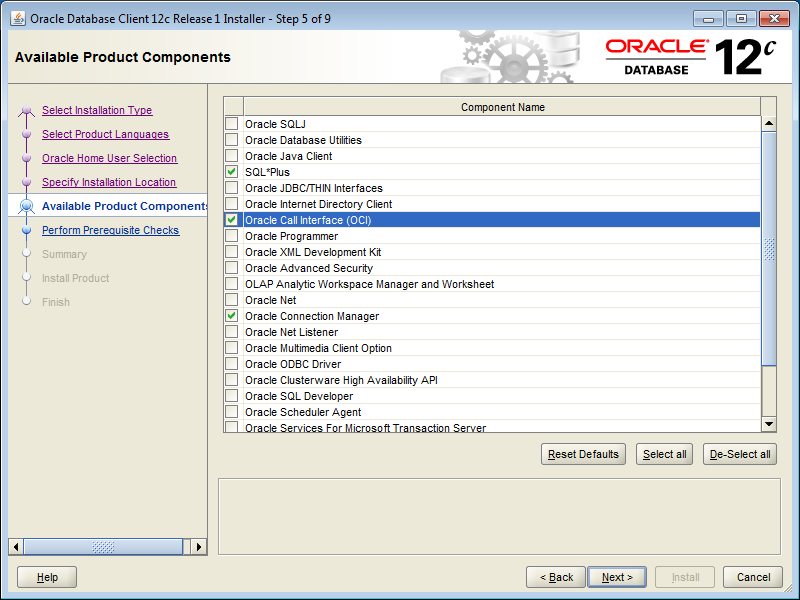
Task: Toggle OLAP Analytic Workspace Manager checkbox
Action: click(232, 283)
